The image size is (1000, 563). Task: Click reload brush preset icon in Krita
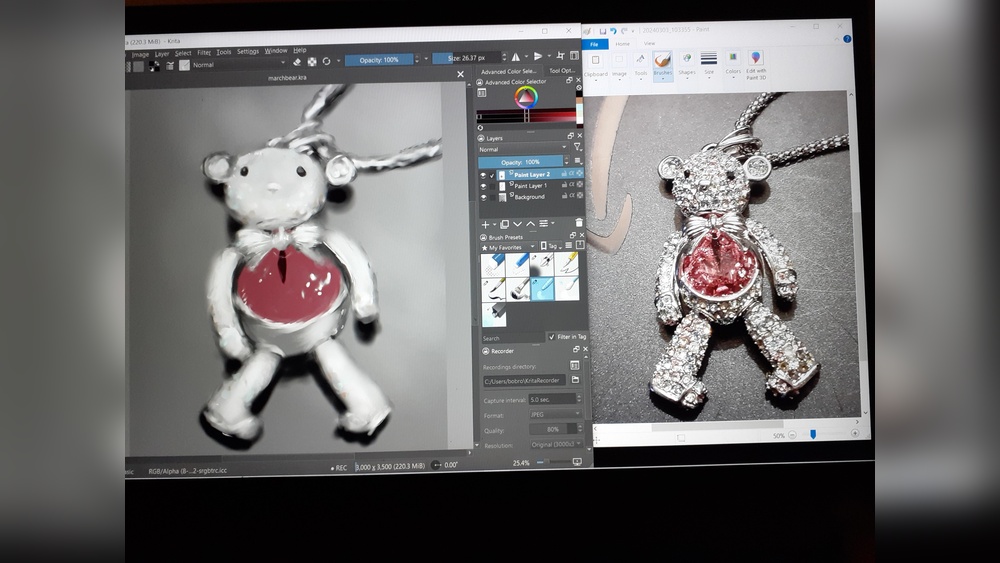[327, 61]
